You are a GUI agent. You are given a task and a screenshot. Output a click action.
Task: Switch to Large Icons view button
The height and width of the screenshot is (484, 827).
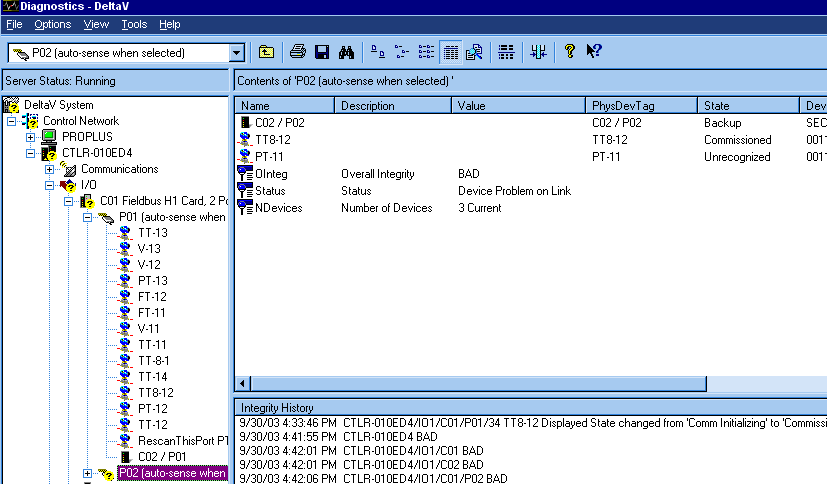coord(378,52)
